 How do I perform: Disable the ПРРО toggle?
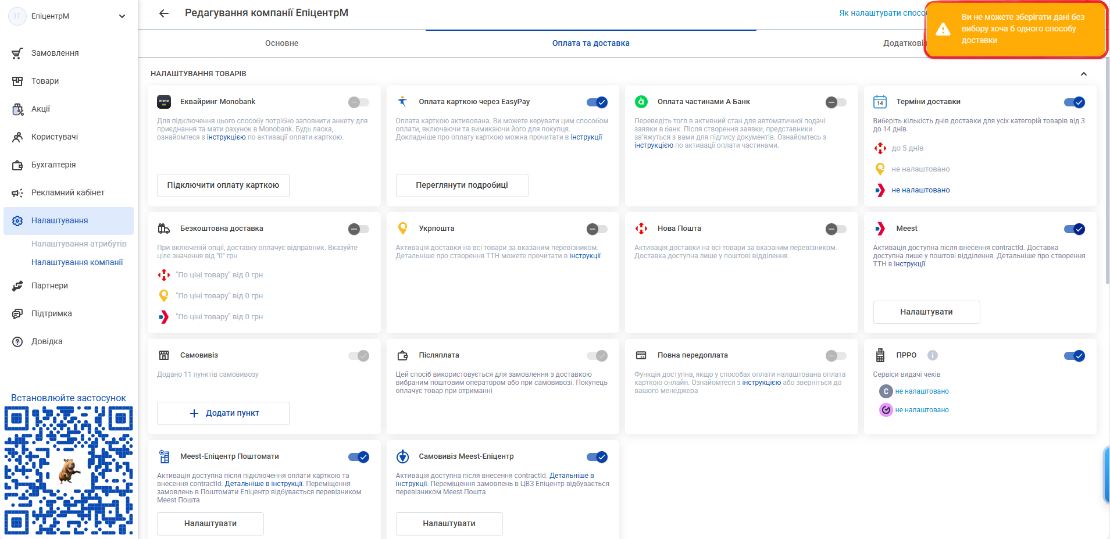[1074, 356]
